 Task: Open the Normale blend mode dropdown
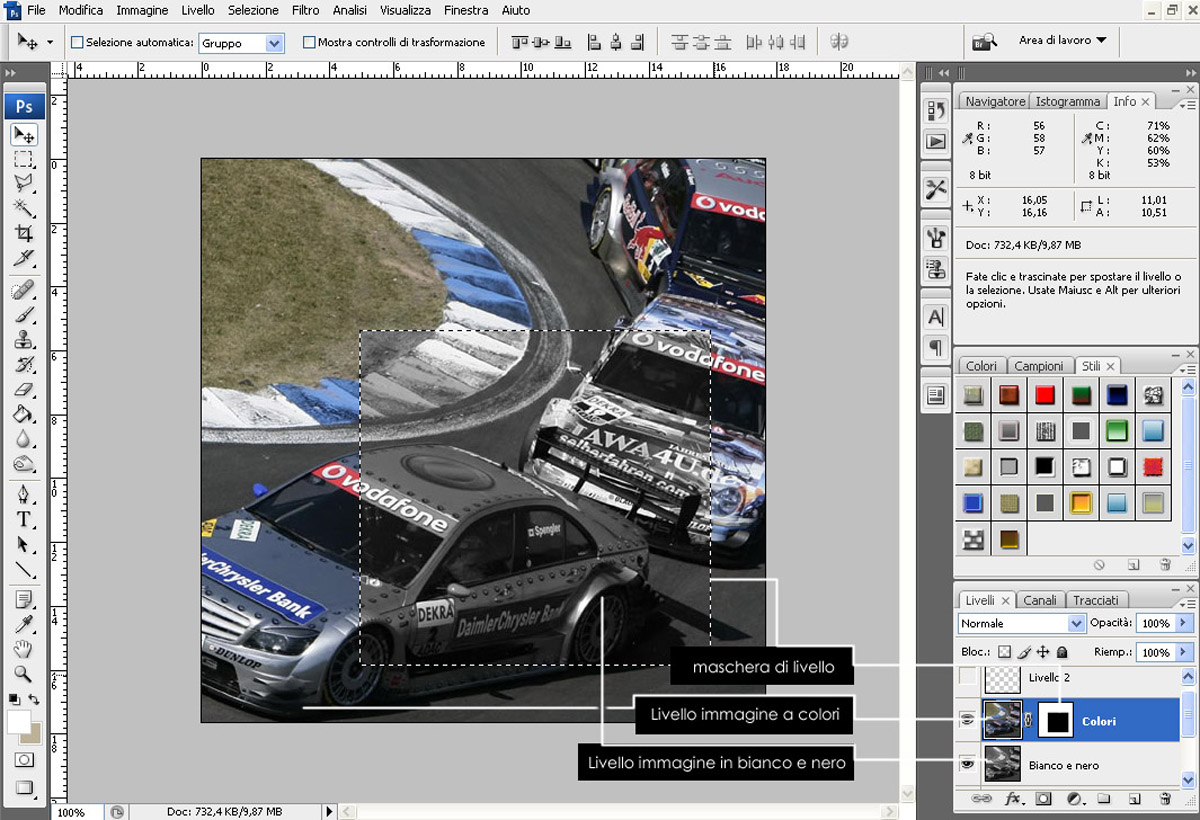1076,623
